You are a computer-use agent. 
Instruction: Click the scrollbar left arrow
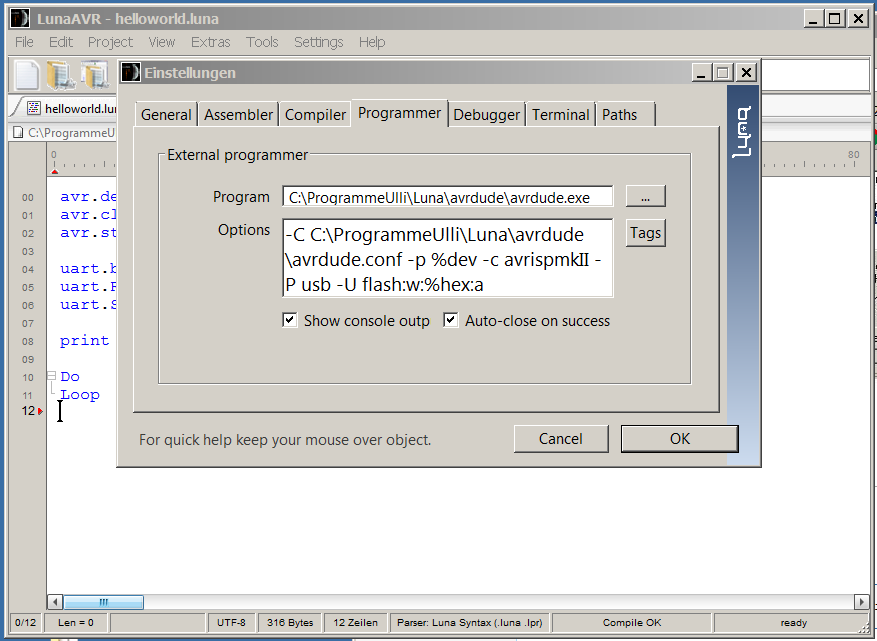[55, 602]
